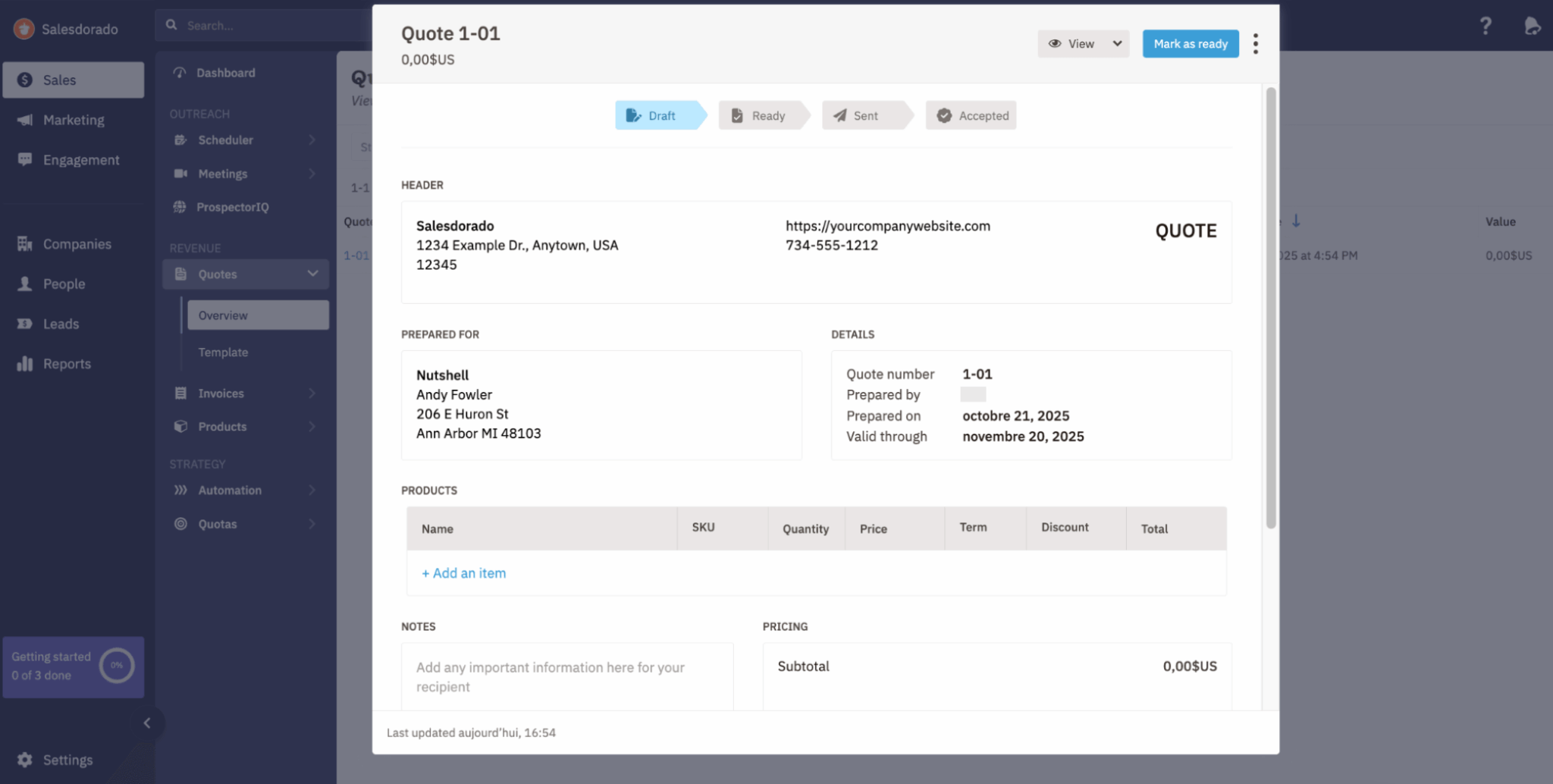Viewport: 1553px width, 784px height.
Task: Click the Getting started progress circle
Action: [117, 666]
